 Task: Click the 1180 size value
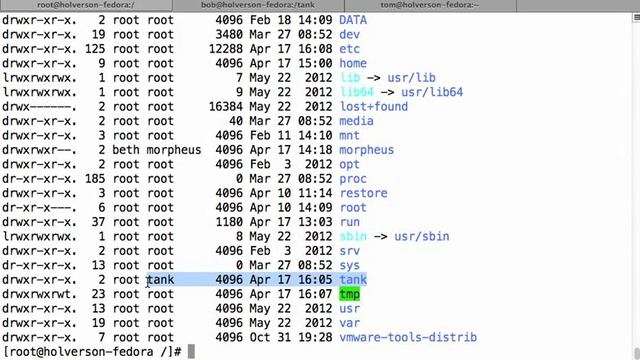(x=229, y=222)
